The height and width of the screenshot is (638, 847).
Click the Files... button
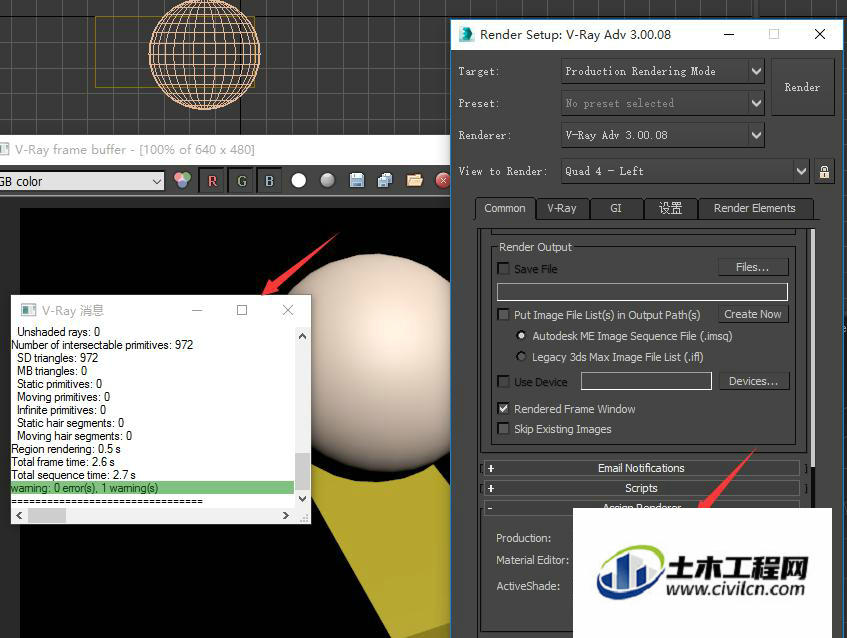(x=752, y=267)
